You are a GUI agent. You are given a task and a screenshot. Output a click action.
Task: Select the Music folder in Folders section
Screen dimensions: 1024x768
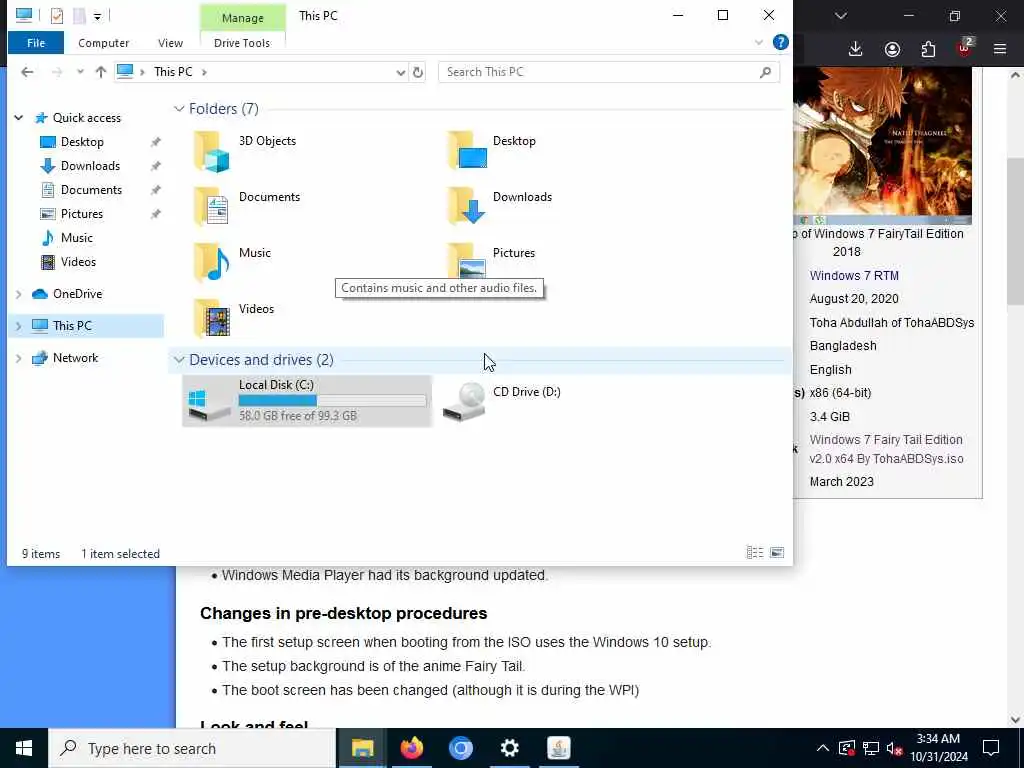232,262
